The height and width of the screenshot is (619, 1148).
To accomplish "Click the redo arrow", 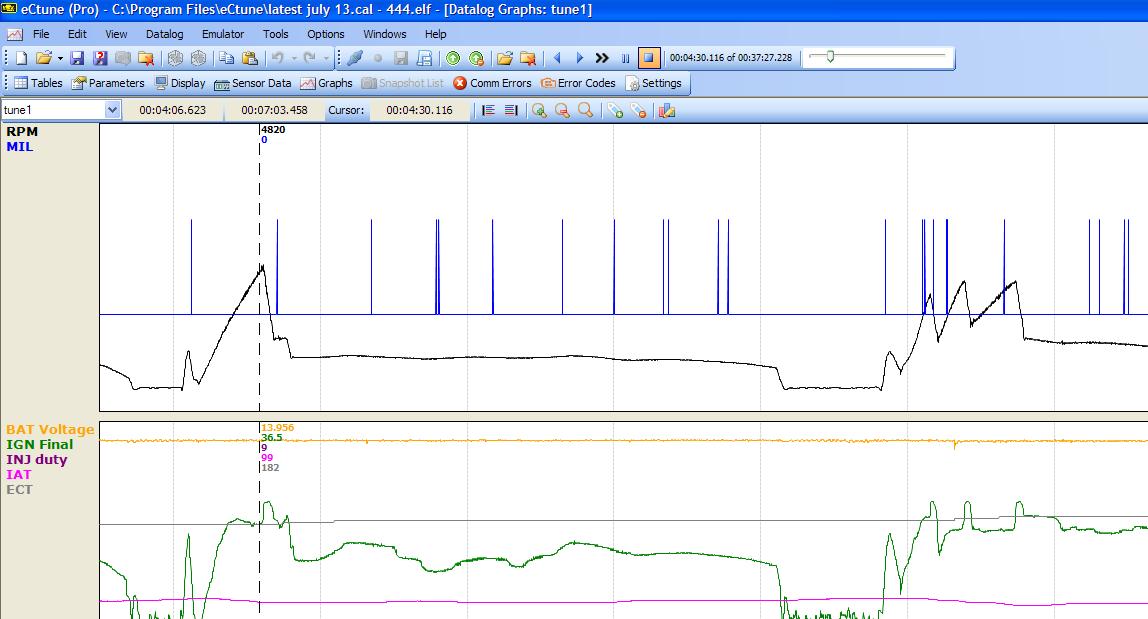I will (309, 58).
